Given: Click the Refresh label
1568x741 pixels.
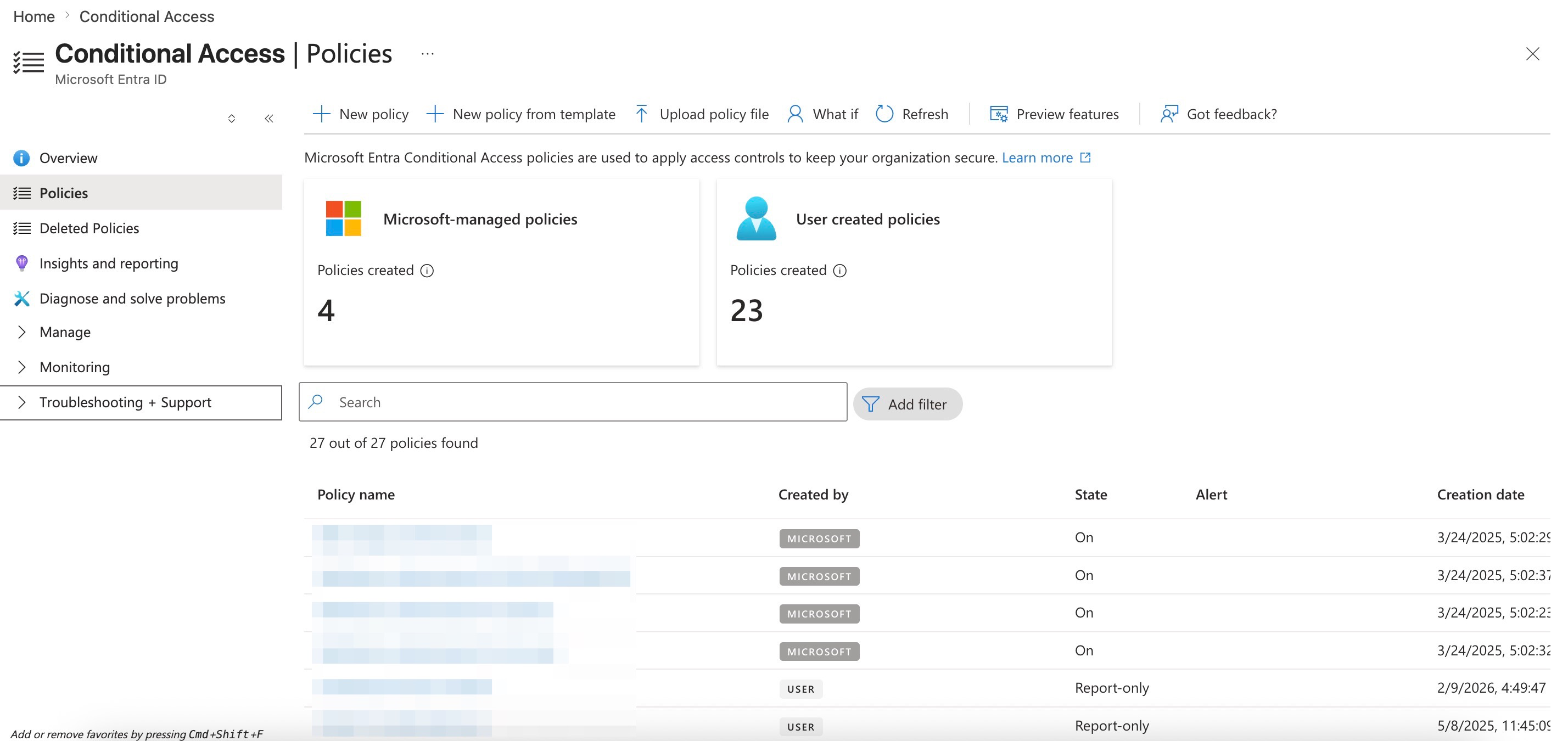Looking at the screenshot, I should tap(925, 114).
